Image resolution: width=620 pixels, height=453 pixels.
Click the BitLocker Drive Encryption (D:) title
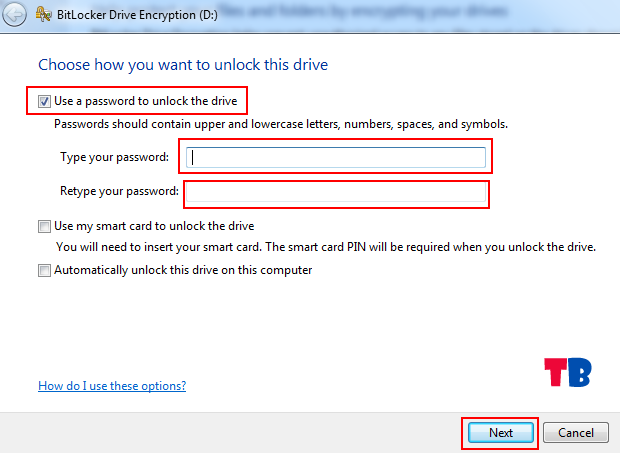coord(137,15)
